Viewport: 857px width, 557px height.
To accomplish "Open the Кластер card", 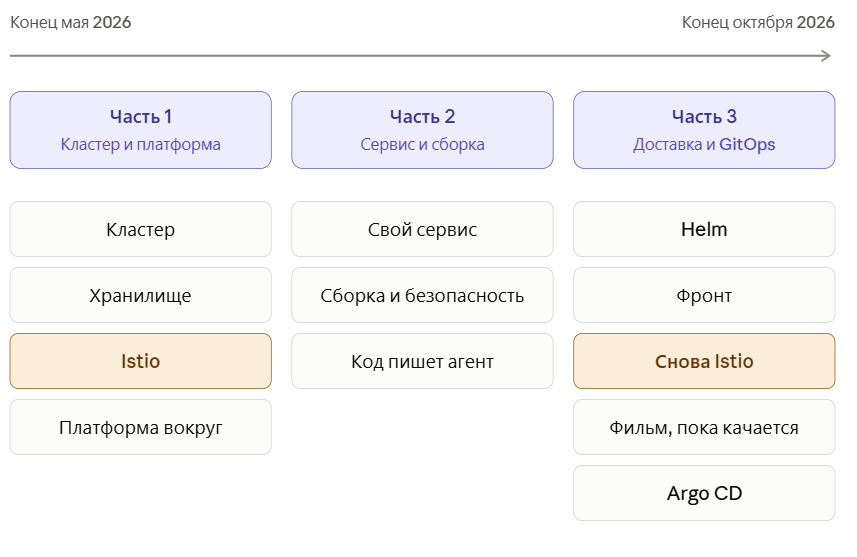I will tap(140, 229).
